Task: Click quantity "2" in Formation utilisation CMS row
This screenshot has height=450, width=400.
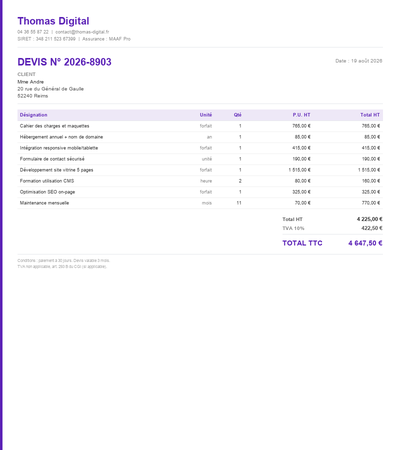Action: 240,181
